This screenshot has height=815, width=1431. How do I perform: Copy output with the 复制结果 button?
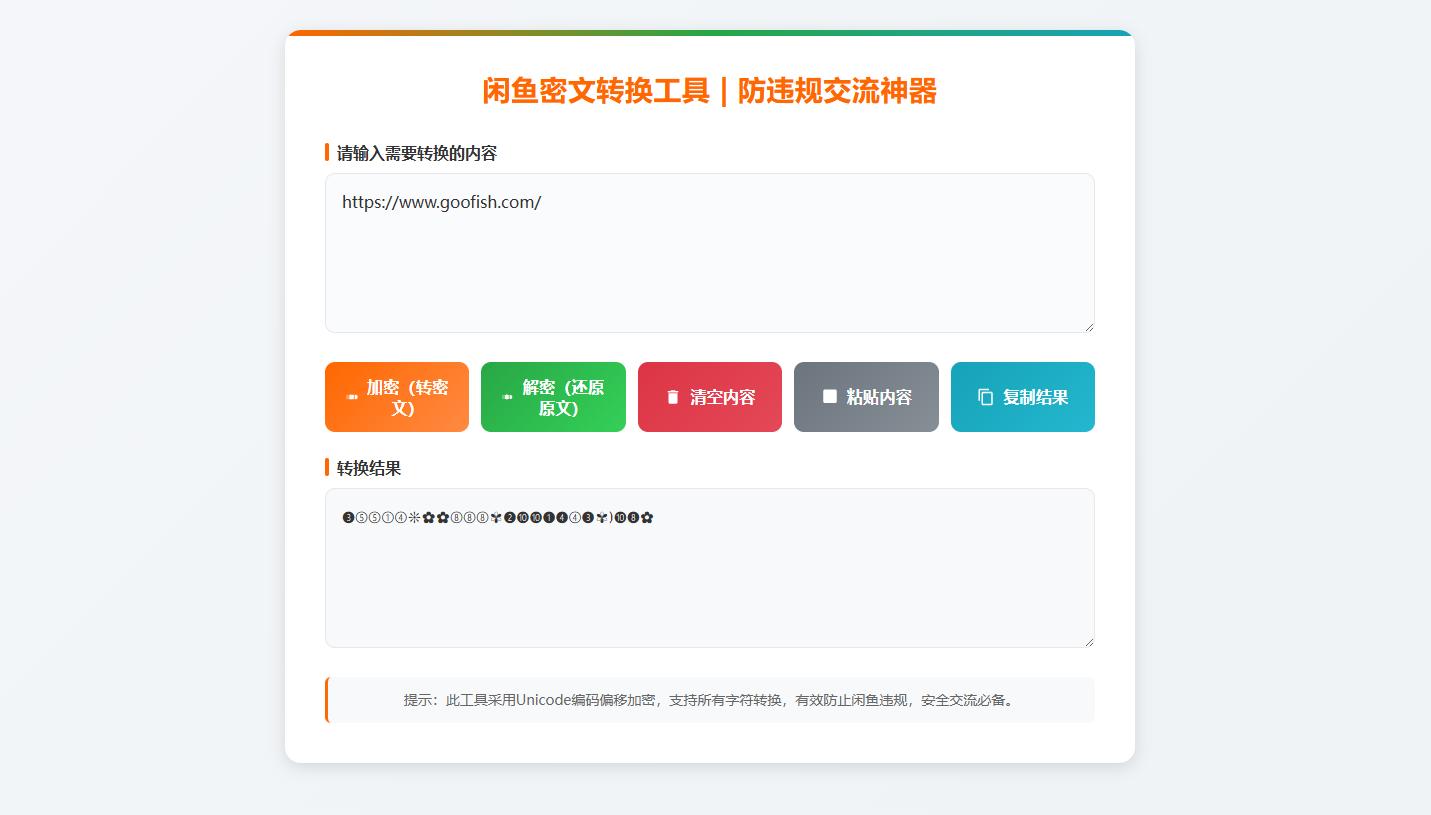(1023, 397)
